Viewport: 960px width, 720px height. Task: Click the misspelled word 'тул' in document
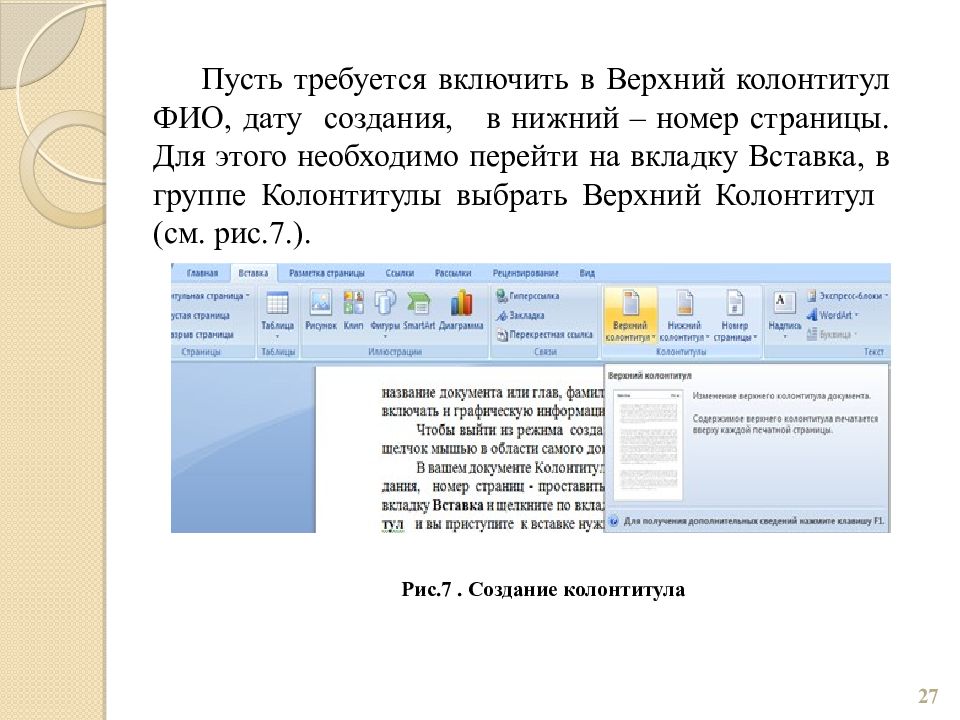(392, 524)
